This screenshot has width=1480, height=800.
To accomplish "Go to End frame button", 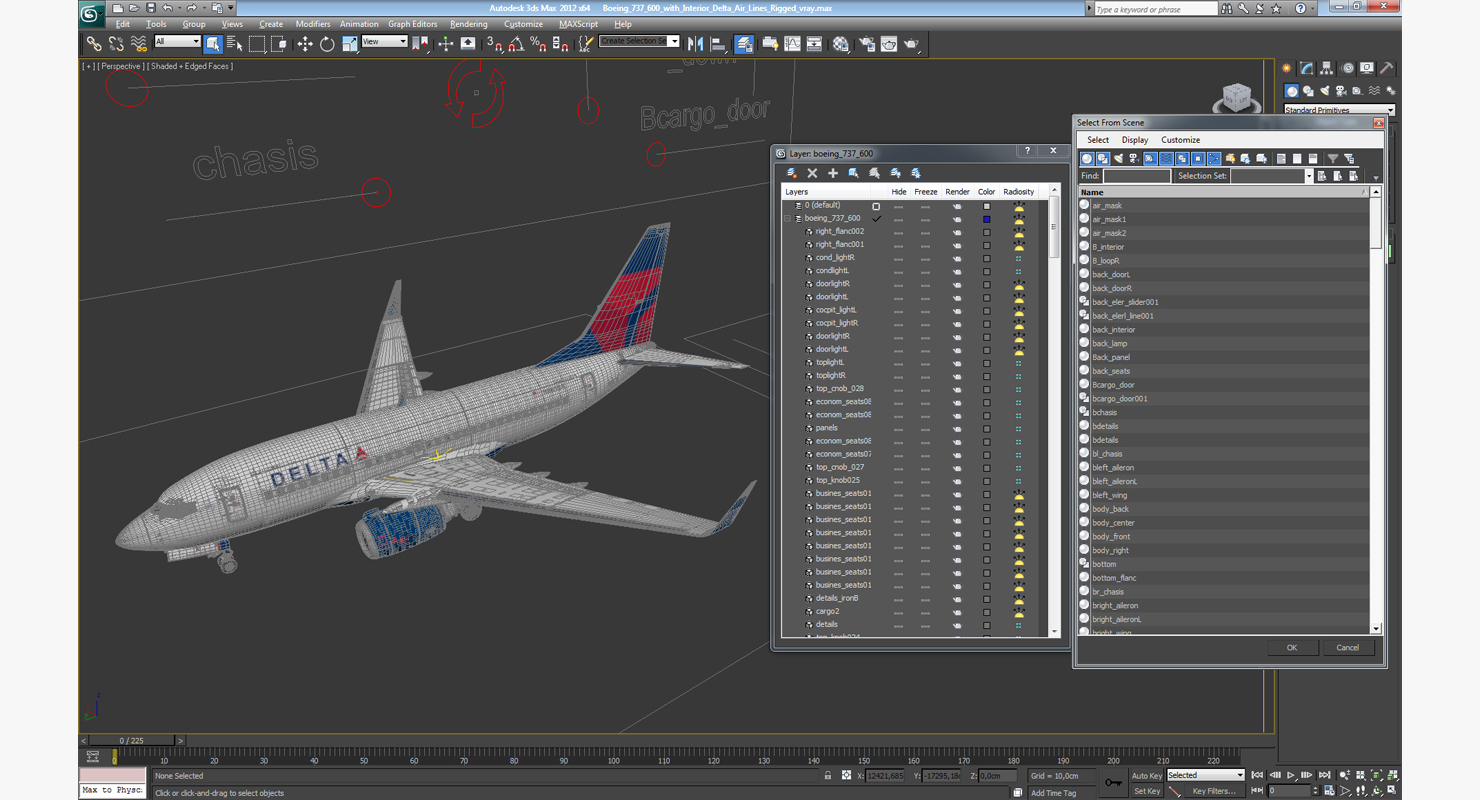I will coord(1324,775).
